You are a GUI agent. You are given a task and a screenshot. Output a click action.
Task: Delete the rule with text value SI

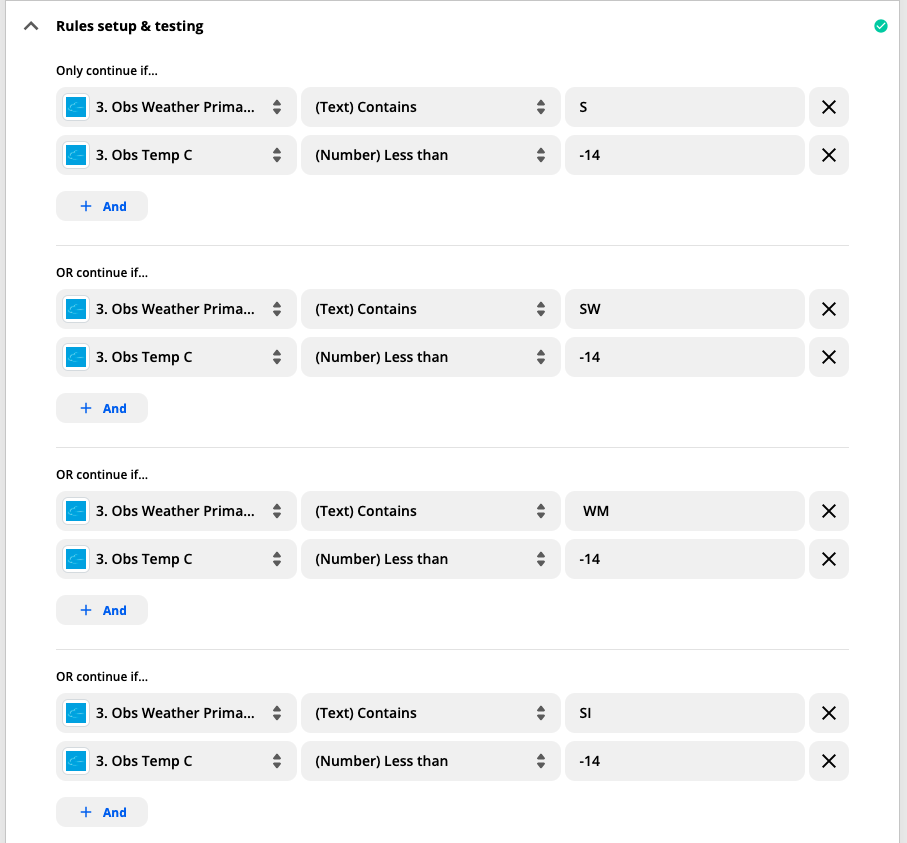tap(828, 713)
